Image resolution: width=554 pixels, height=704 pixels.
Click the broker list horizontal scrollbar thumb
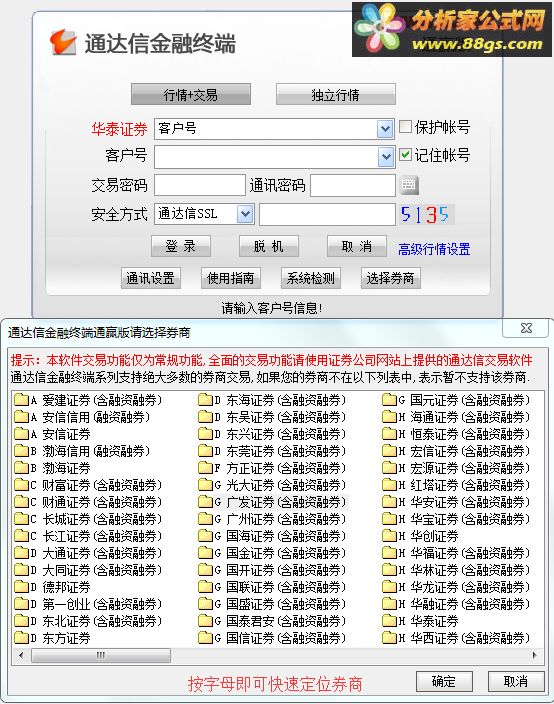101,656
